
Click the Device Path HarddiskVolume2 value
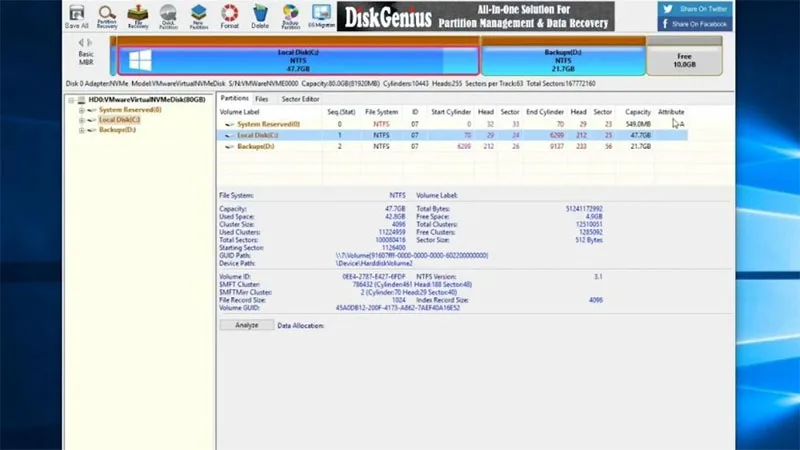[x=374, y=263]
